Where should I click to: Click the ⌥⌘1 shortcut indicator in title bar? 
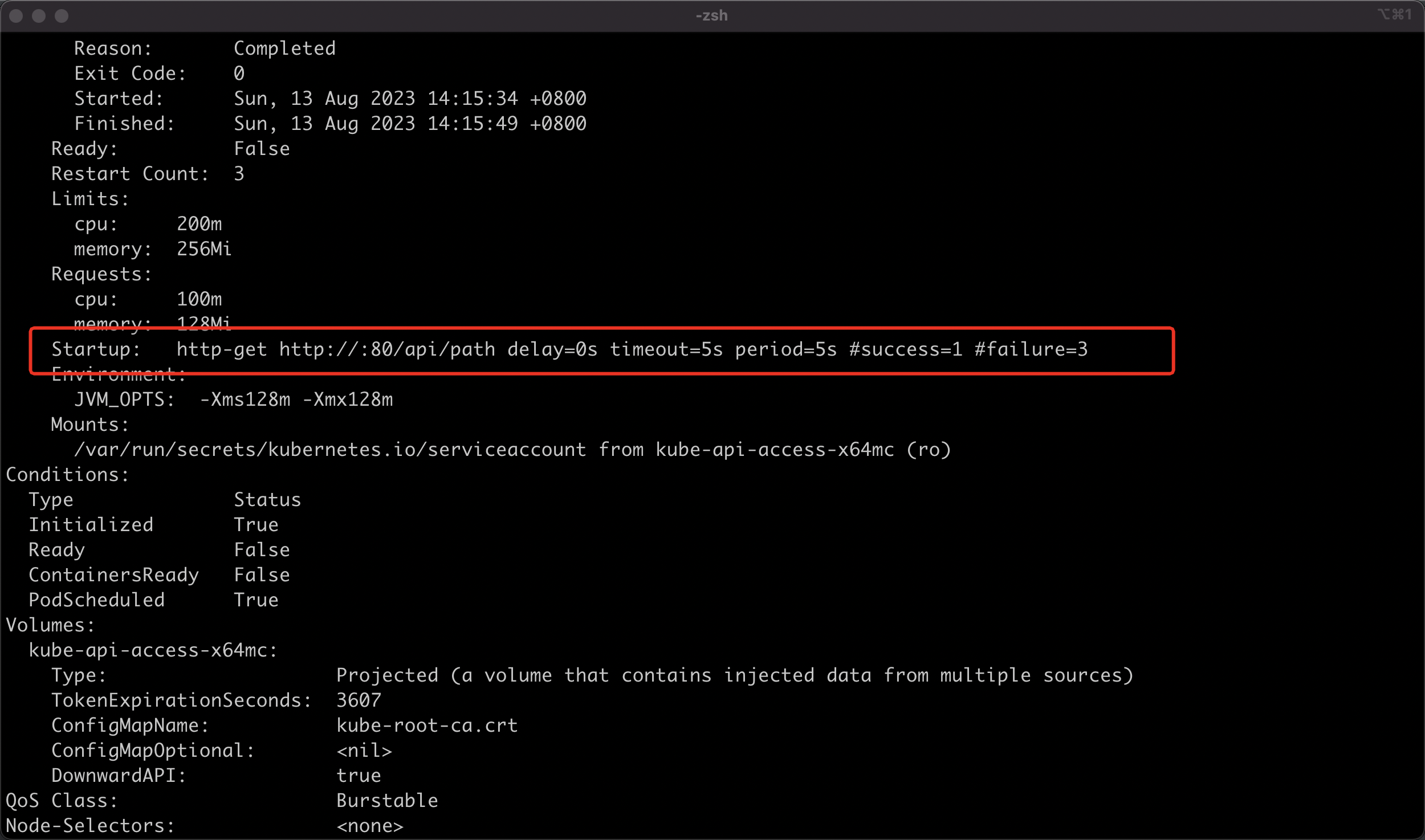[x=1394, y=14]
